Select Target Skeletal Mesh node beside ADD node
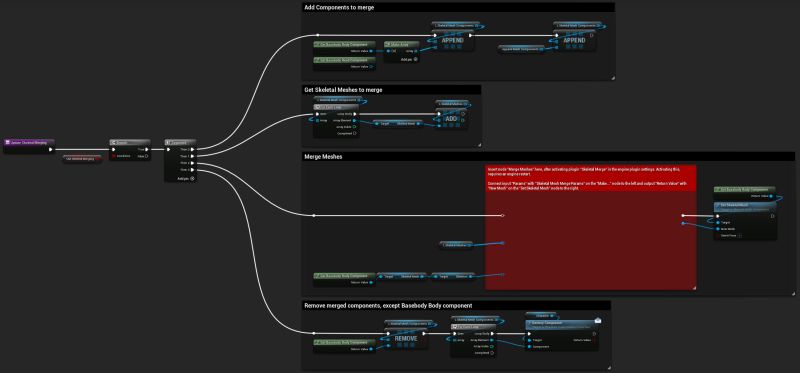 (x=397, y=123)
